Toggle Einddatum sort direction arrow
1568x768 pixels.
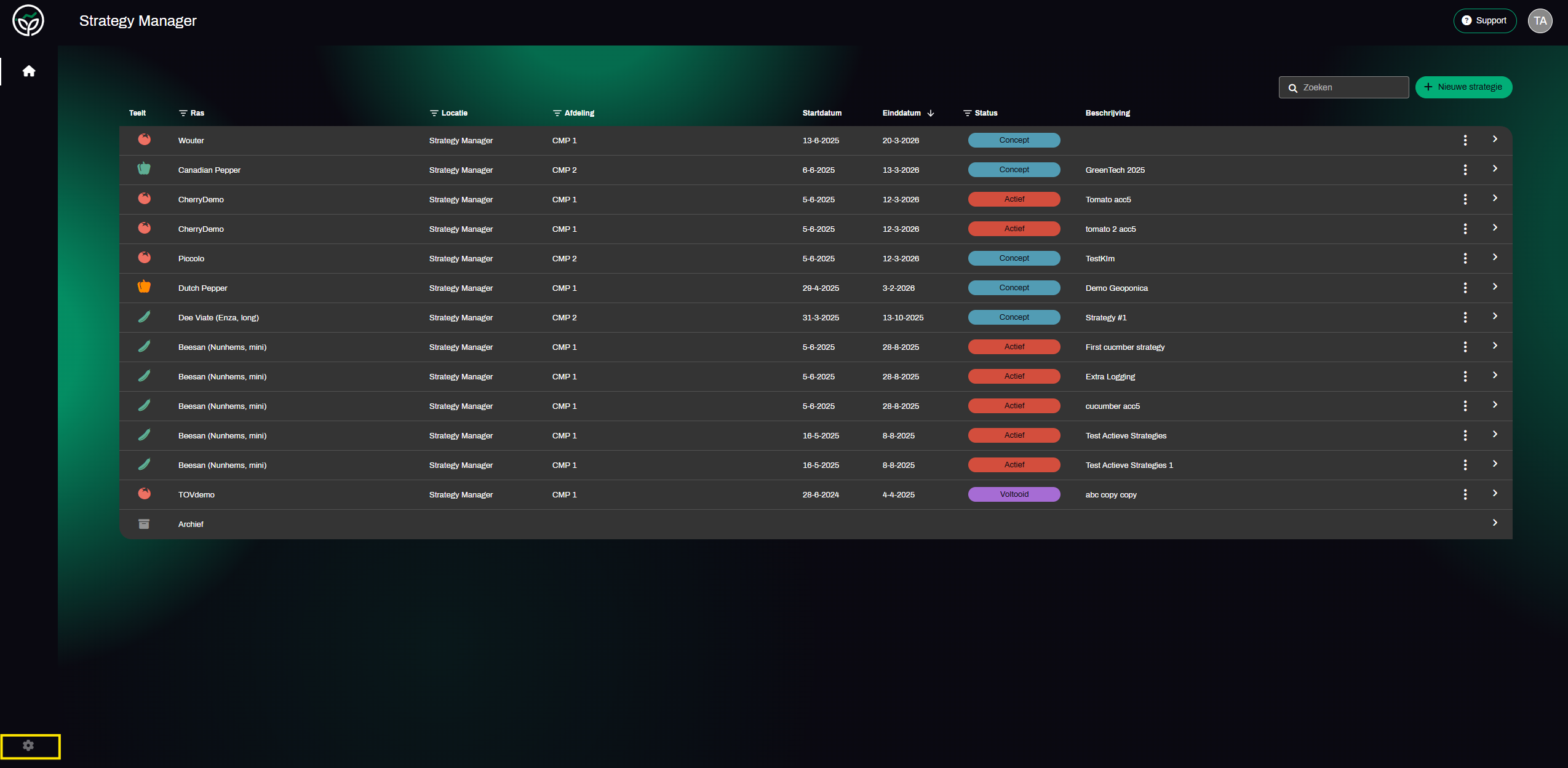[x=931, y=113]
